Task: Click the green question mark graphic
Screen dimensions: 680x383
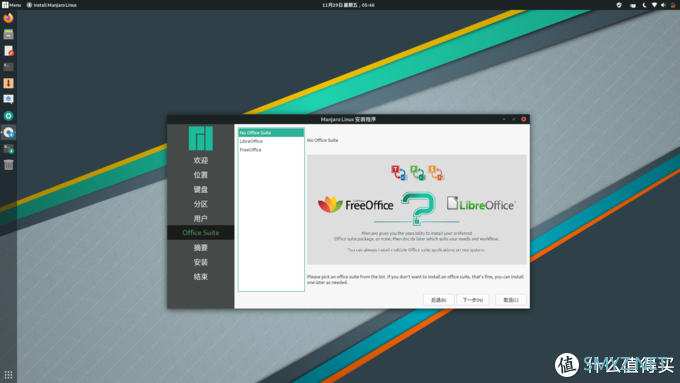Action: tap(418, 208)
